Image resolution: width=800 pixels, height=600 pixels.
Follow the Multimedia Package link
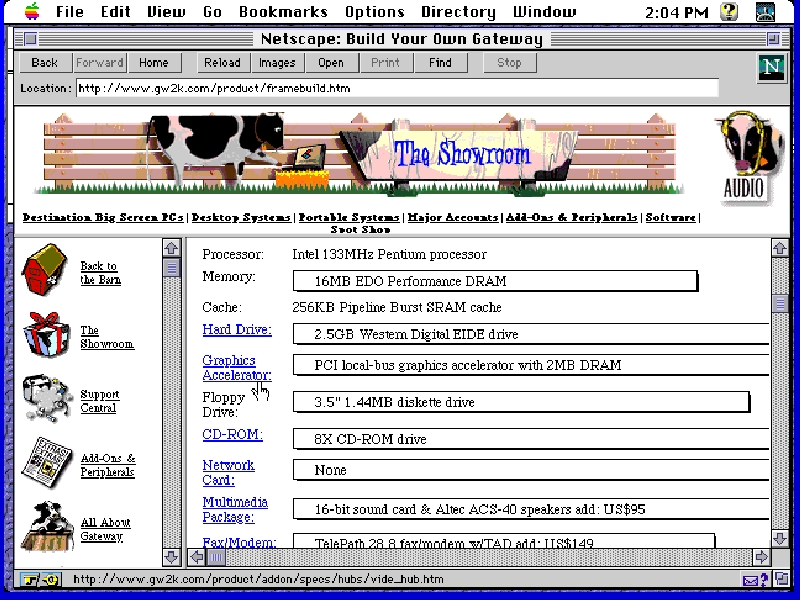(235, 510)
